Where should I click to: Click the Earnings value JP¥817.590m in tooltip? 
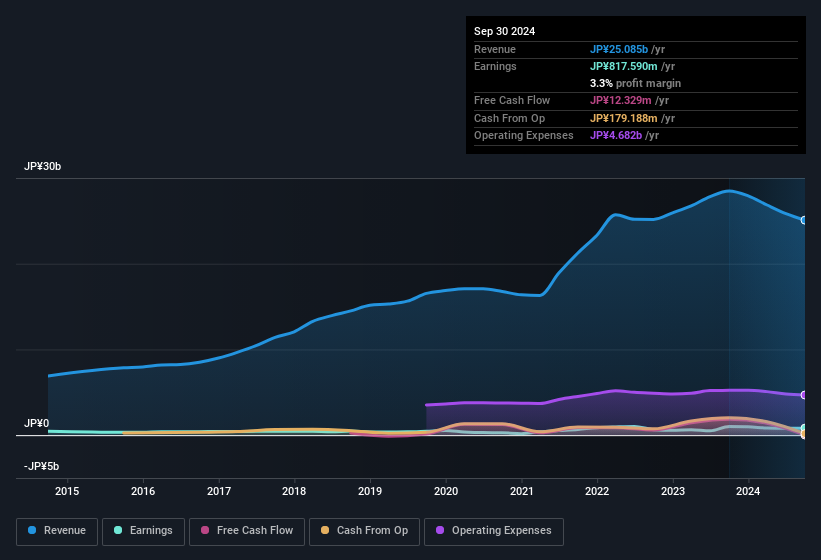coord(624,66)
